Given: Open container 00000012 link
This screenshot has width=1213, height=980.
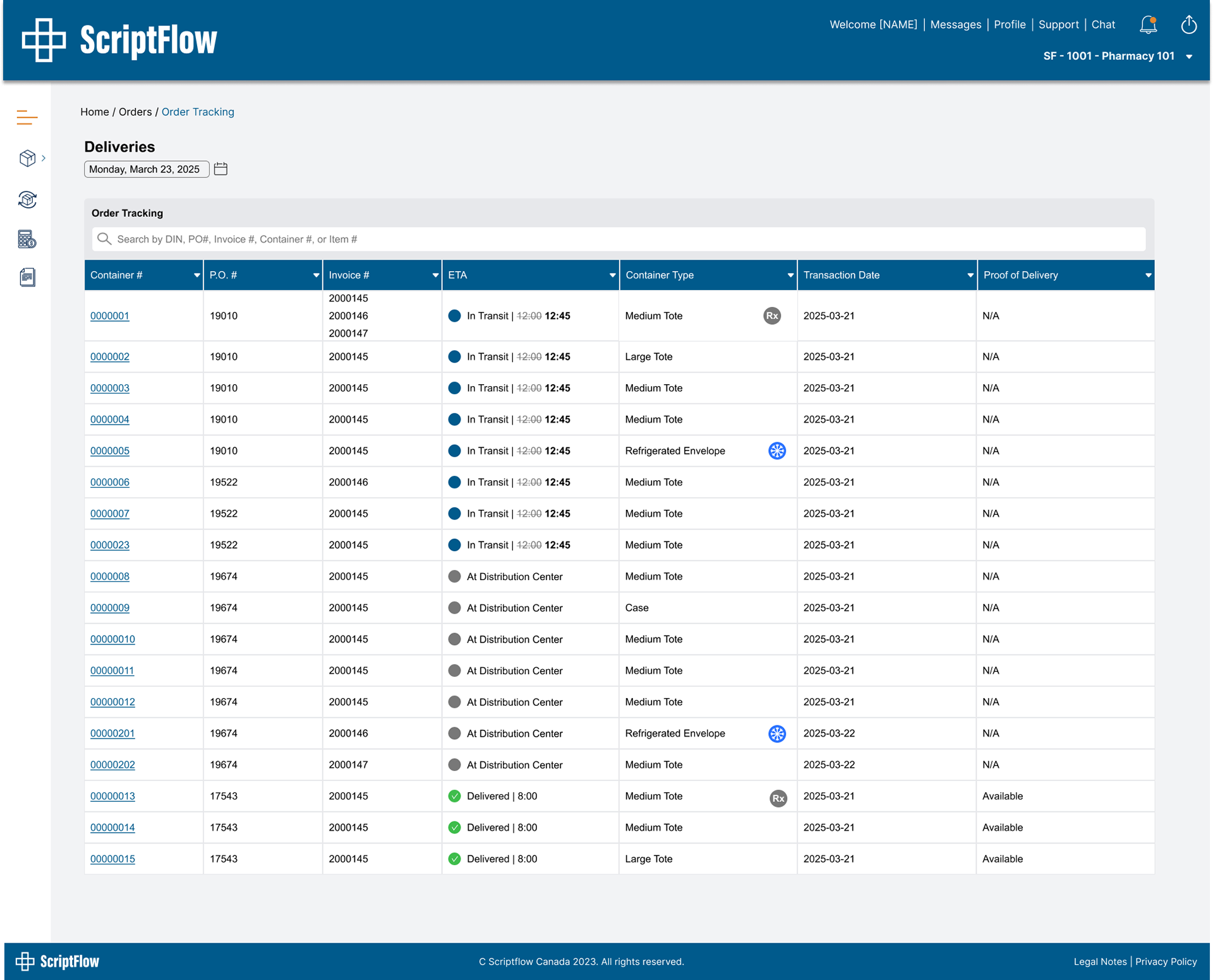Looking at the screenshot, I should (x=112, y=702).
